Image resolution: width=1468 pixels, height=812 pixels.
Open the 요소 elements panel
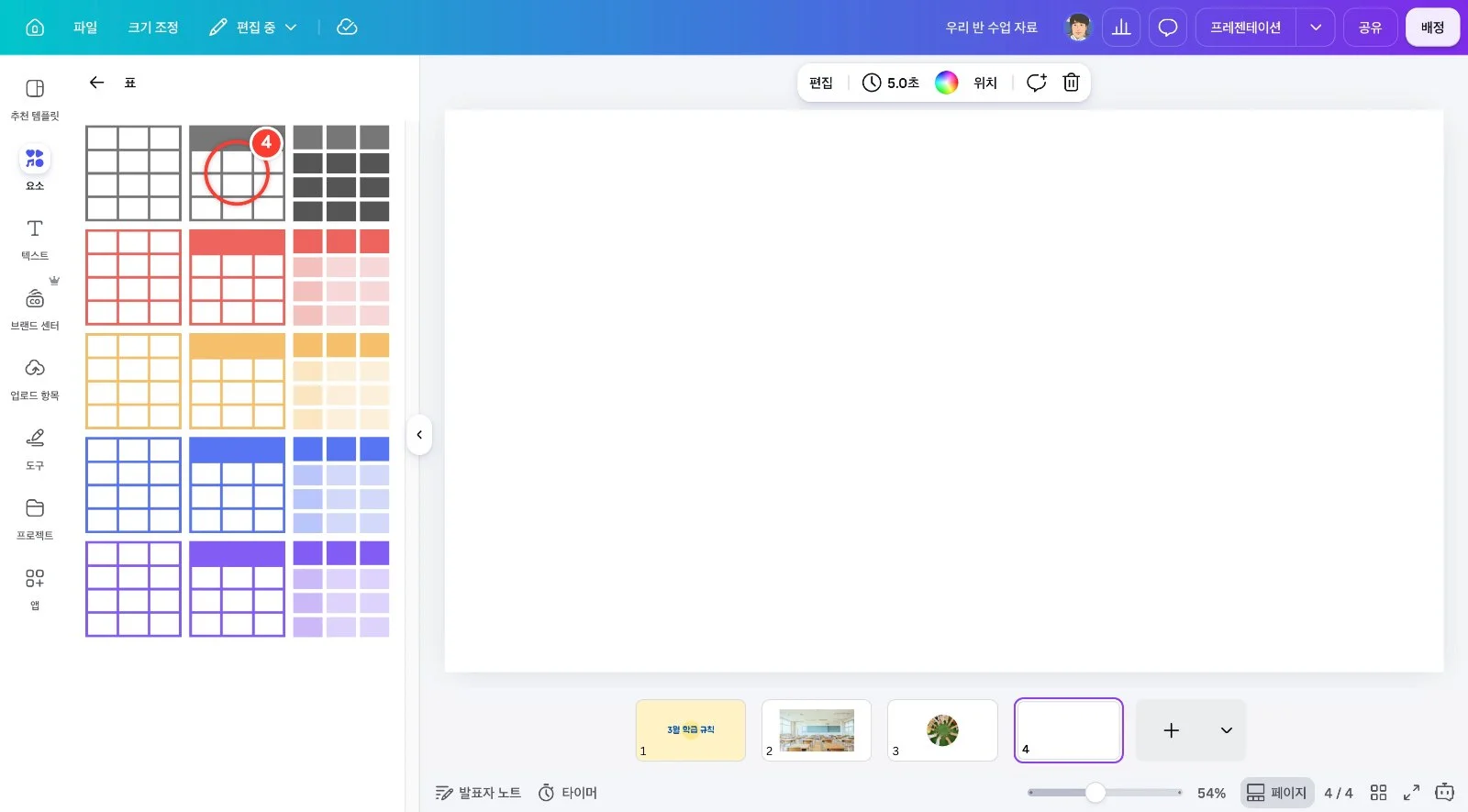point(35,169)
